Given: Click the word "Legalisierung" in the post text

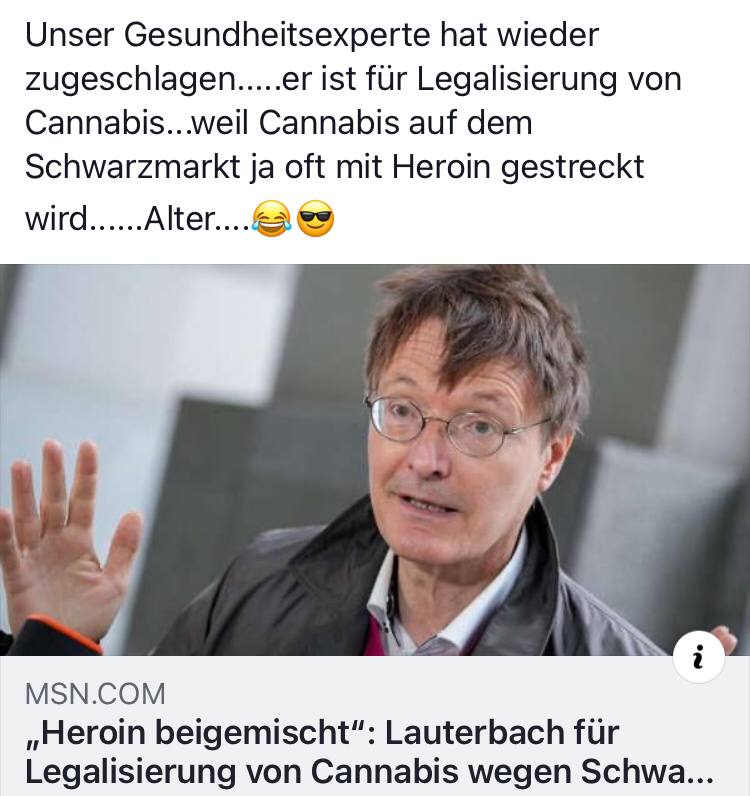Looking at the screenshot, I should pyautogui.click(x=515, y=79).
